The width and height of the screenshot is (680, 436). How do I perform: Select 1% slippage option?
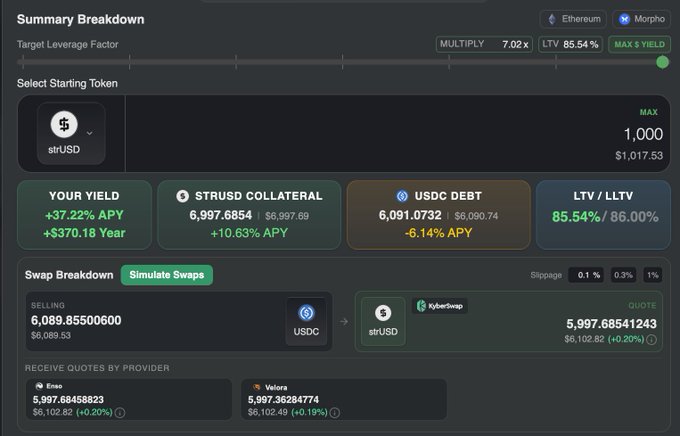tap(652, 275)
